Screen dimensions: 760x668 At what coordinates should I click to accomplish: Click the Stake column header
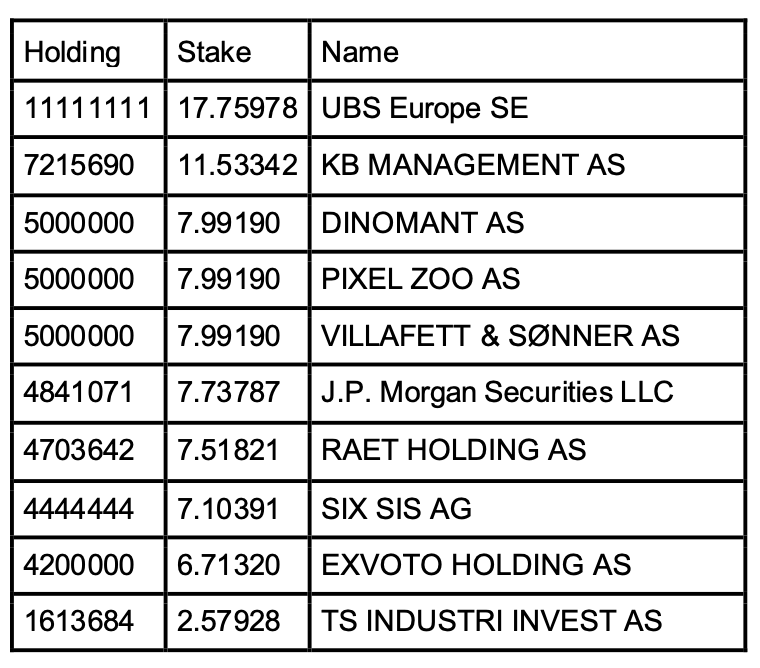pos(238,51)
